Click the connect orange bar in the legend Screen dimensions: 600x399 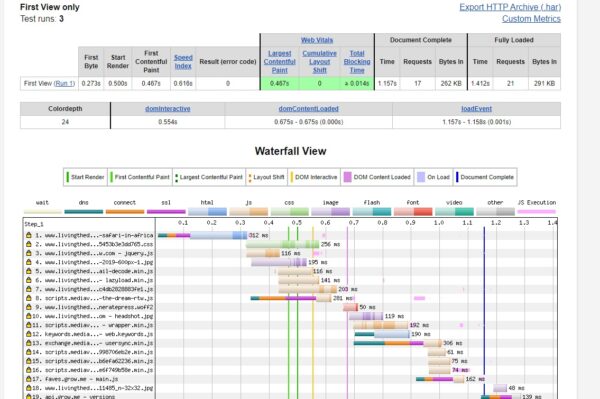125,212
